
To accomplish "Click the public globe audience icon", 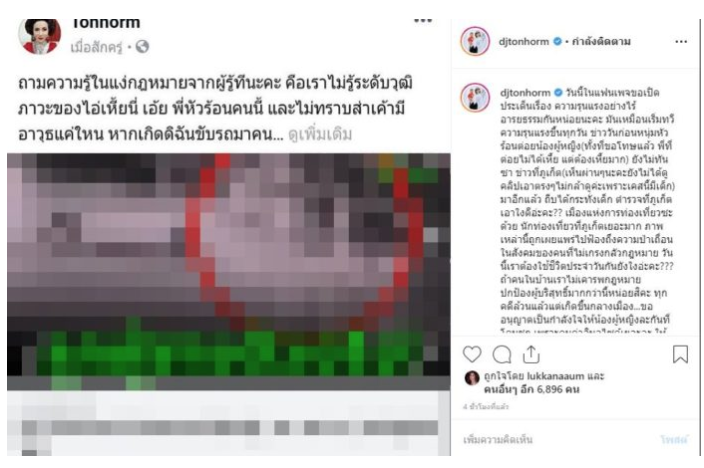I will [142, 47].
